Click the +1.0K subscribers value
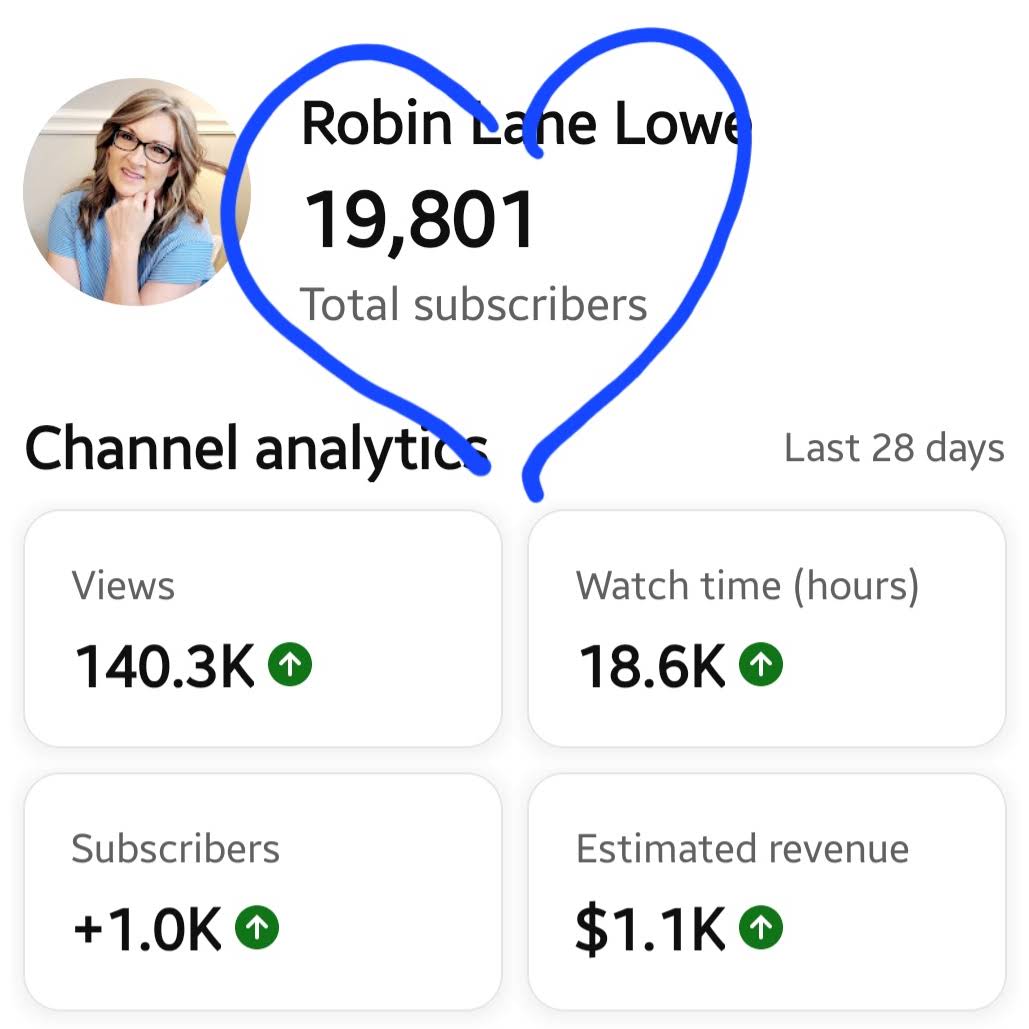The image size is (1029, 1029). 148,929
